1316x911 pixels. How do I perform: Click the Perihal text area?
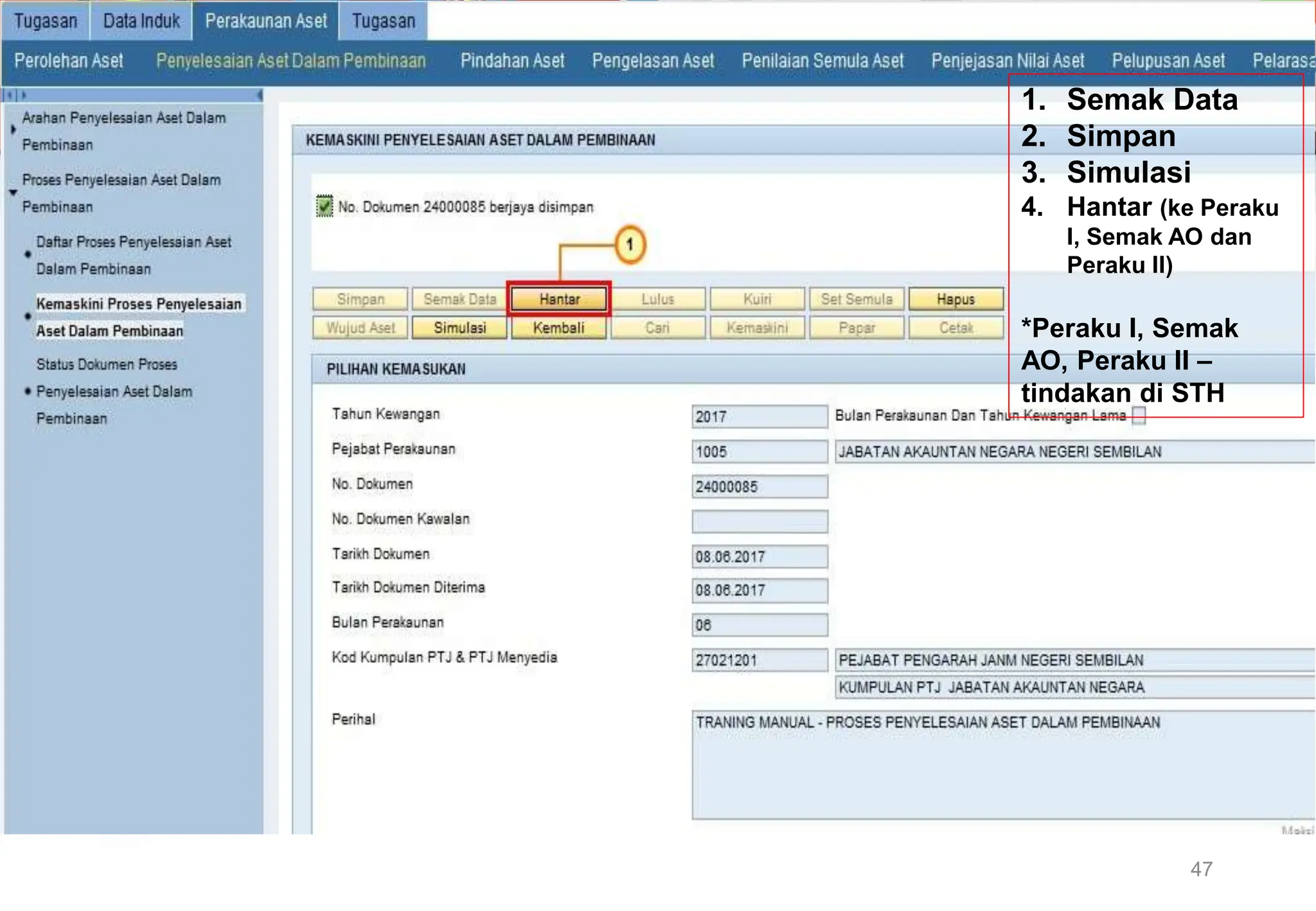[1002, 765]
